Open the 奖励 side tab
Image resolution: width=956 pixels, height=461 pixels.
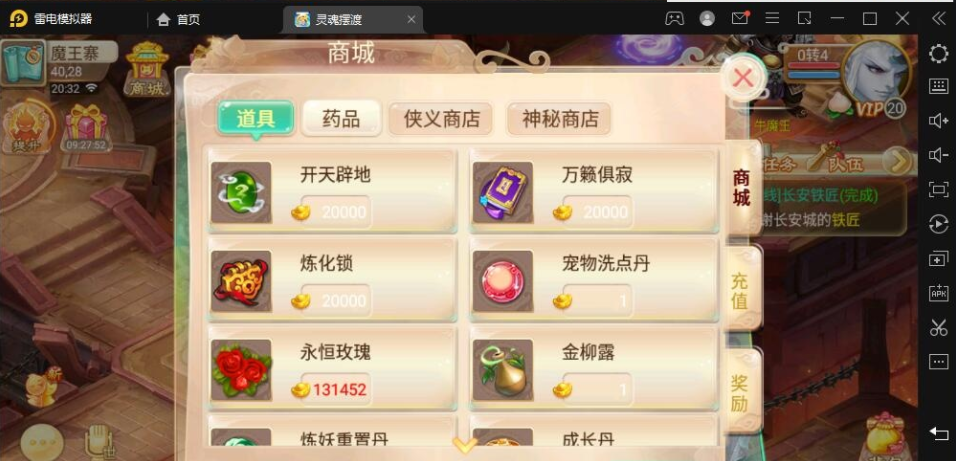click(x=742, y=391)
